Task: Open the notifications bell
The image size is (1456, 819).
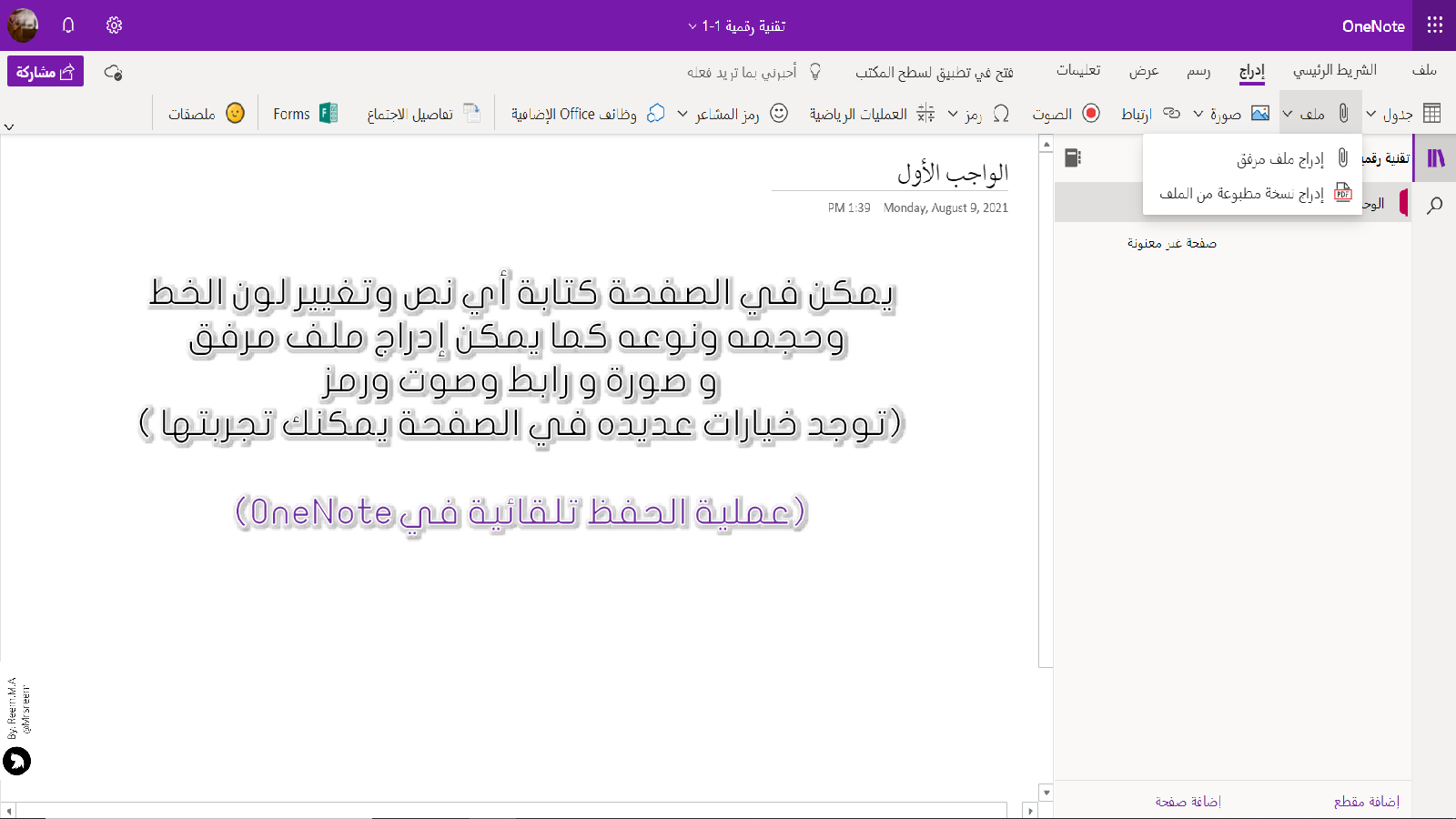Action: [68, 25]
